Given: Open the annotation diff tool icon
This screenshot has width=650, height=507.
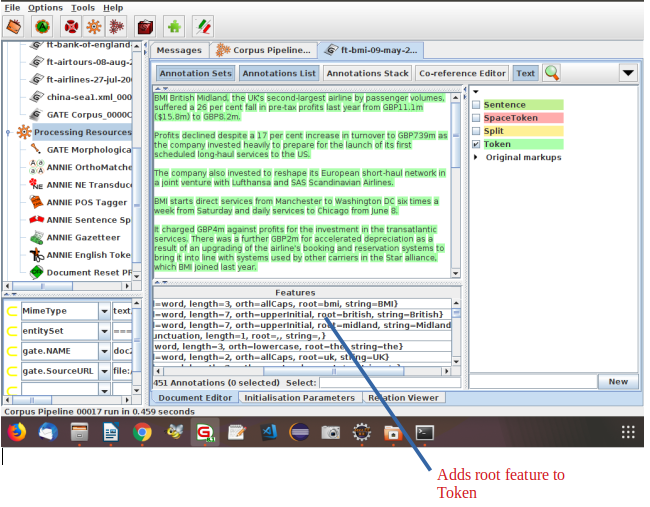Looking at the screenshot, I should 203,27.
